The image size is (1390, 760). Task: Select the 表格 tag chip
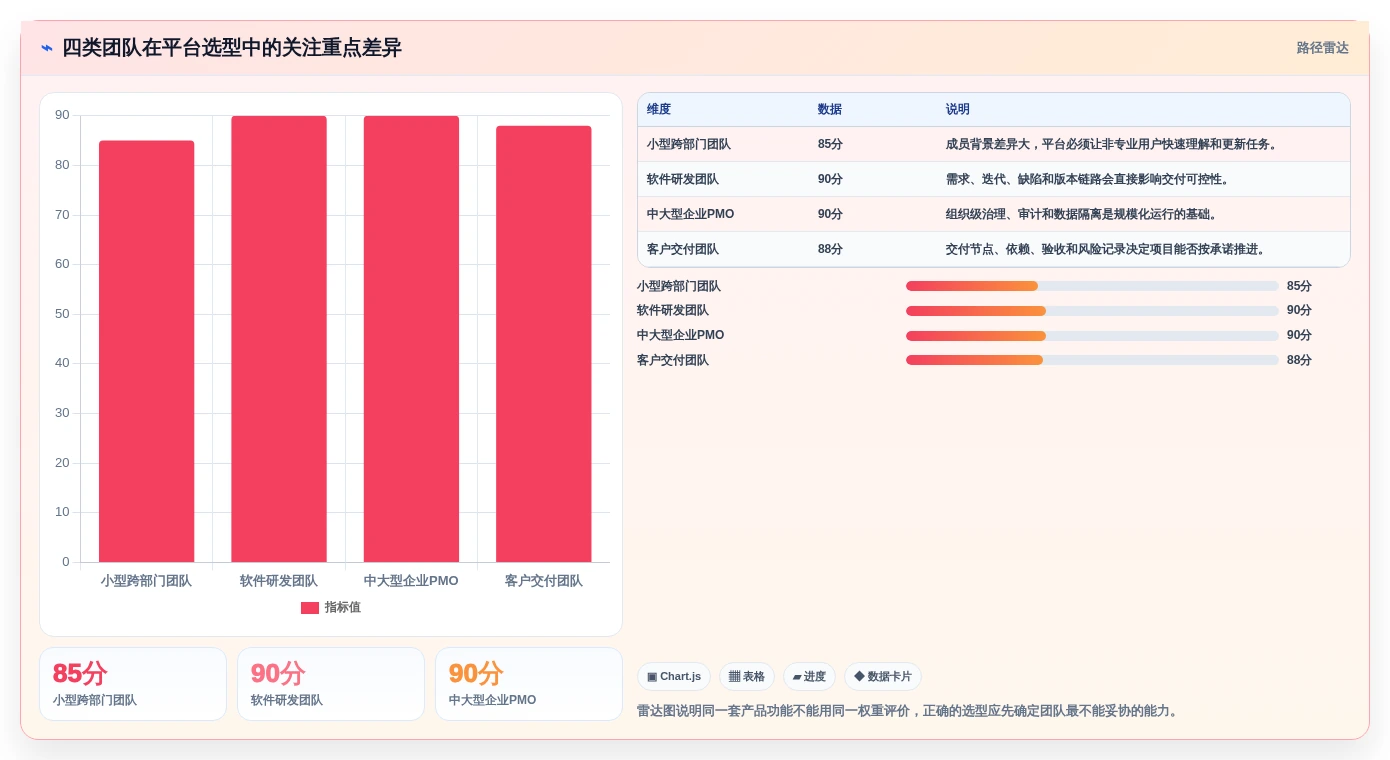[x=747, y=677]
